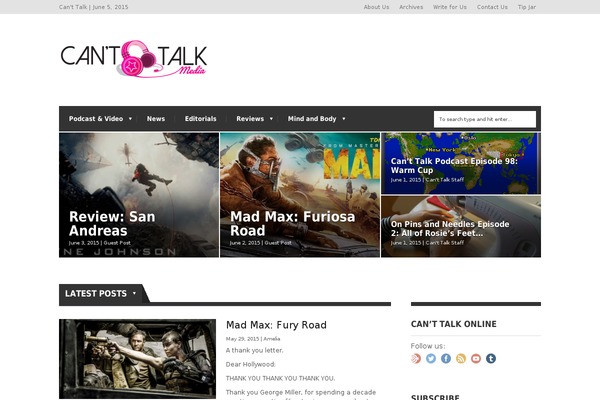Open the Tip Jar link
This screenshot has height=400, width=600.
pos(527,7)
